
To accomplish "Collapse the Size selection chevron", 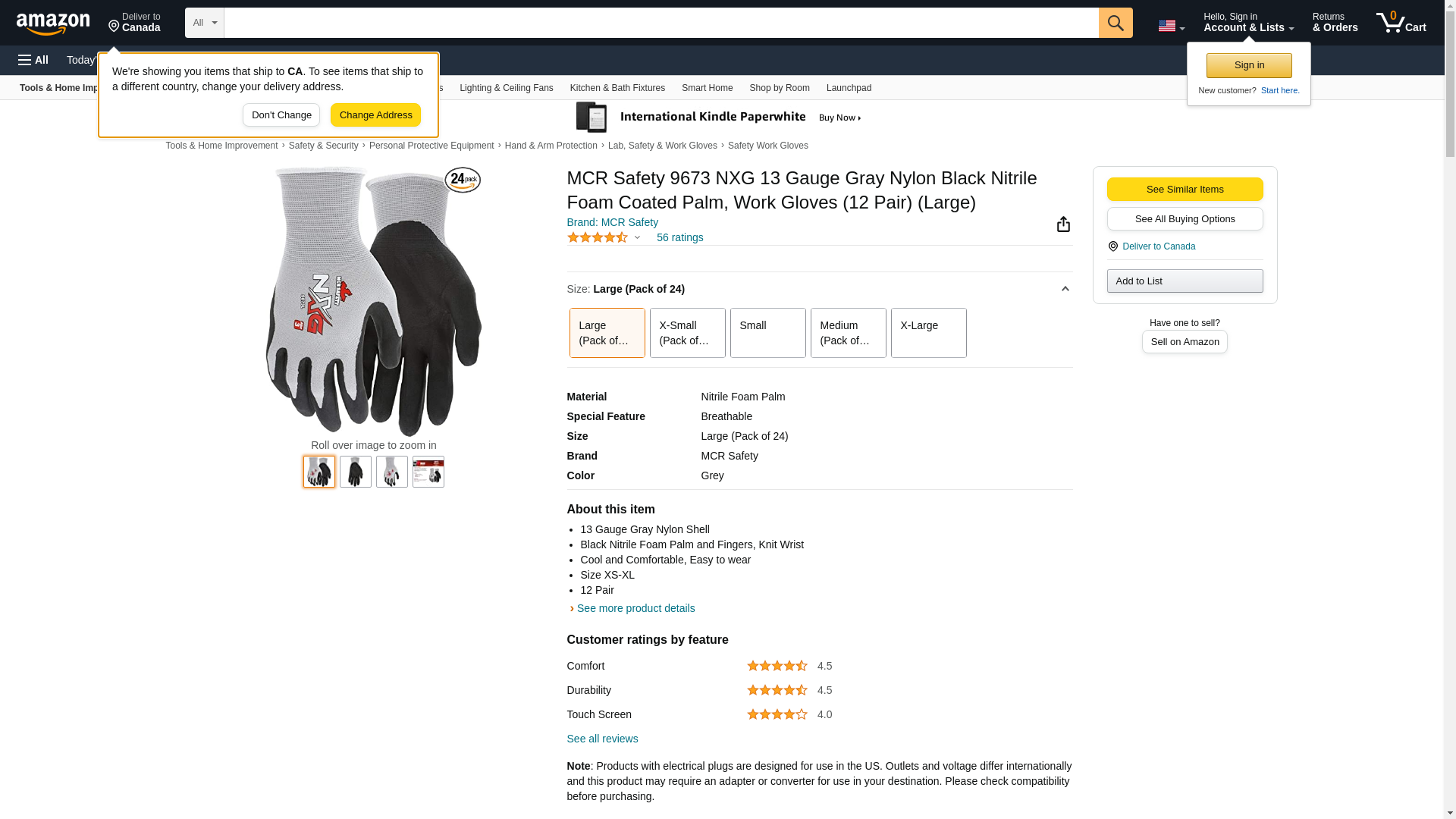I will click(x=1065, y=289).
